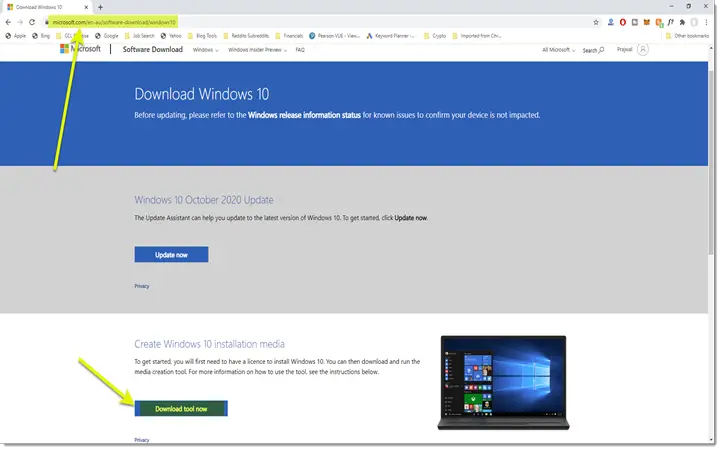Open the FAQ page
The height and width of the screenshot is (450, 720).
(300, 50)
